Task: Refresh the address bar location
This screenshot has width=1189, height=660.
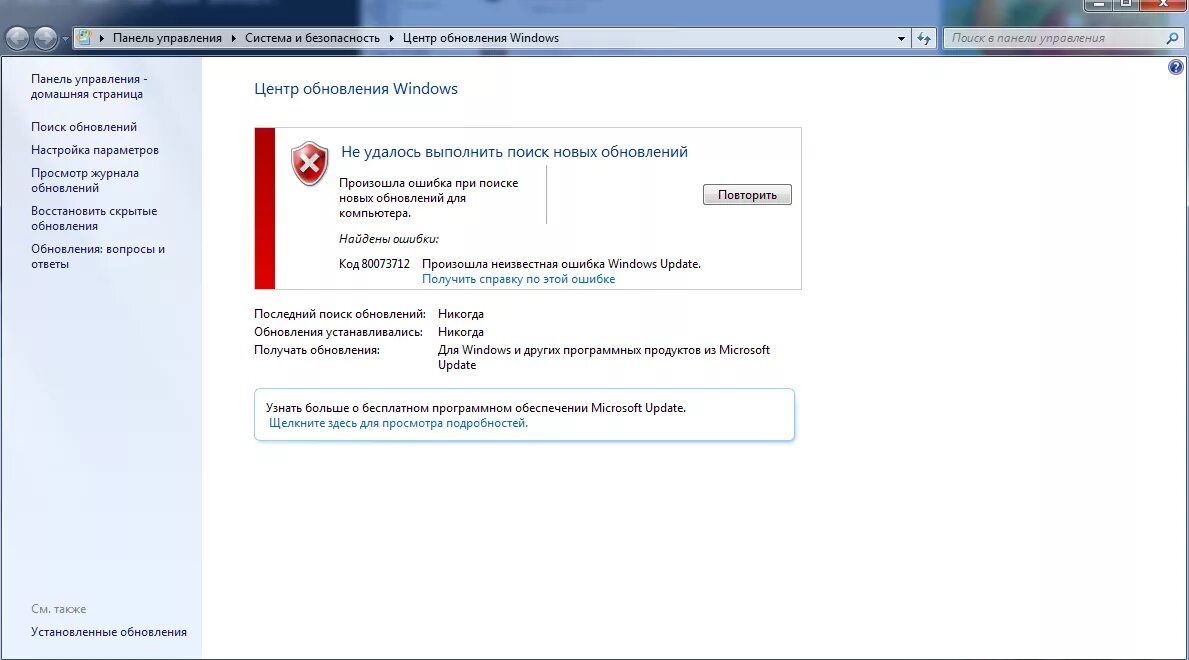Action: [924, 38]
